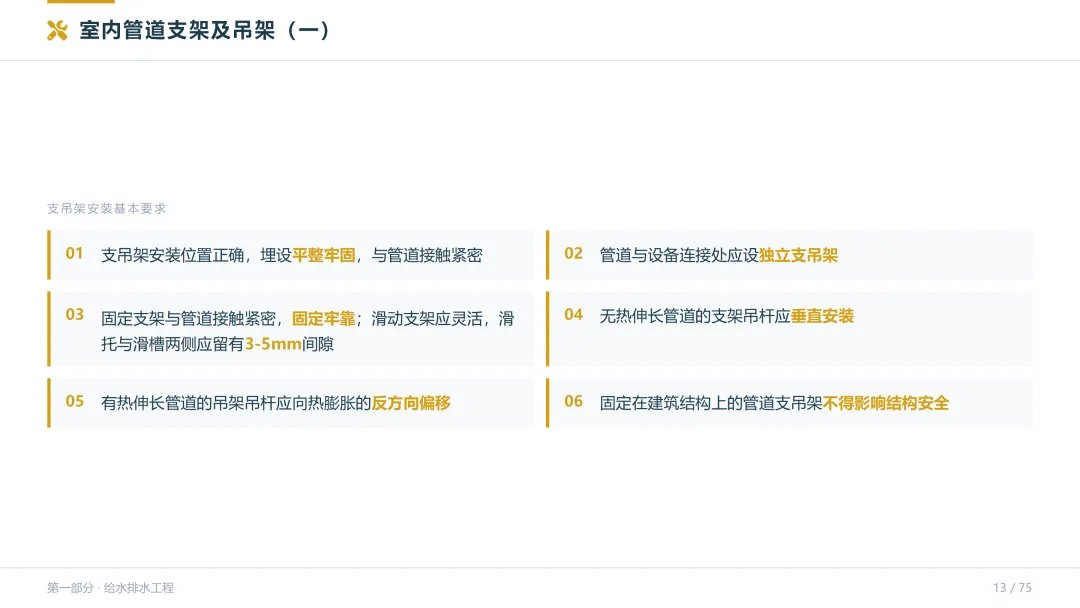Select requirement card 02 about 独立支吊架

(789, 255)
